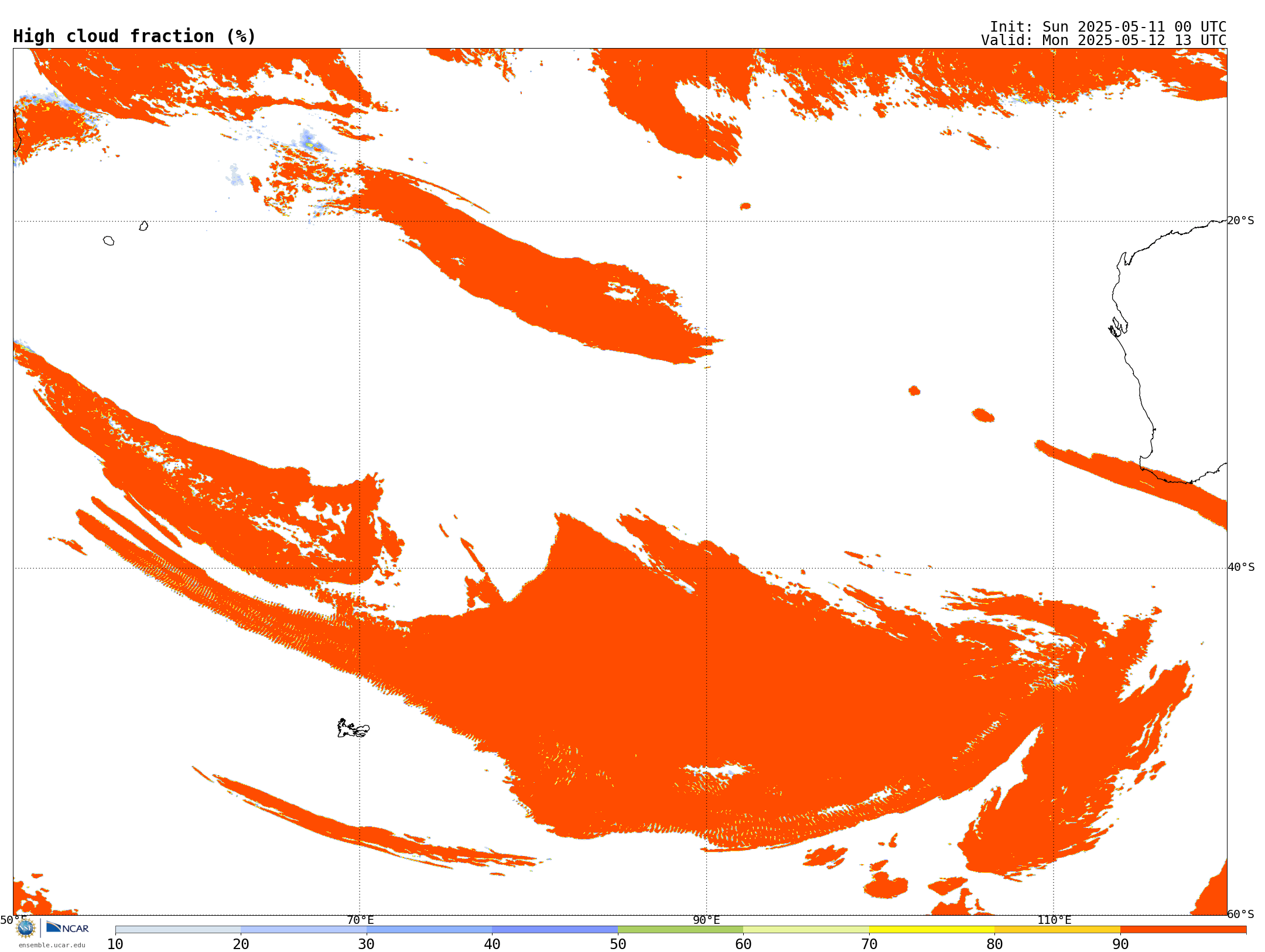Click the colorbar tick label 10
This screenshot has width=1265, height=952.
click(x=115, y=944)
